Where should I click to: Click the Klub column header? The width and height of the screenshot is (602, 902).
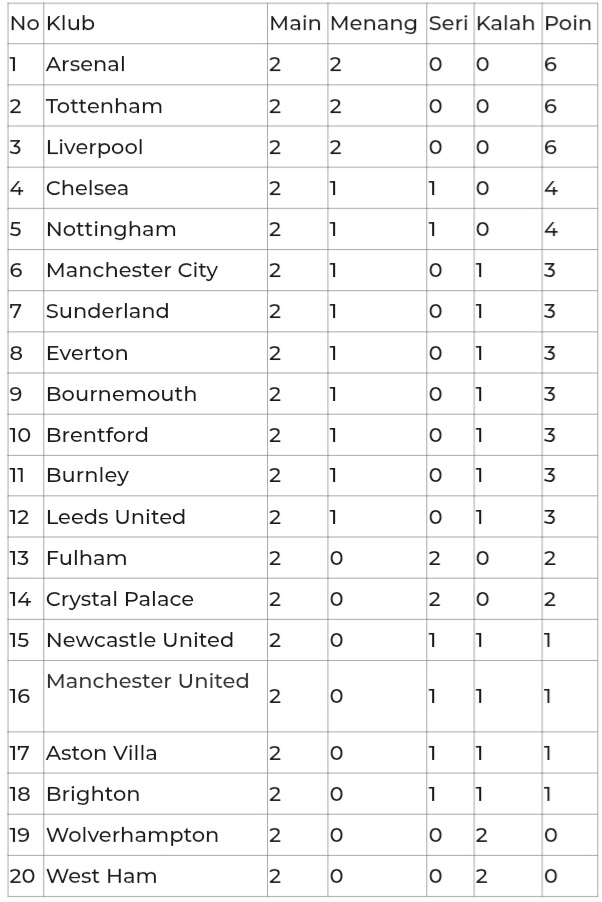pyautogui.click(x=70, y=23)
